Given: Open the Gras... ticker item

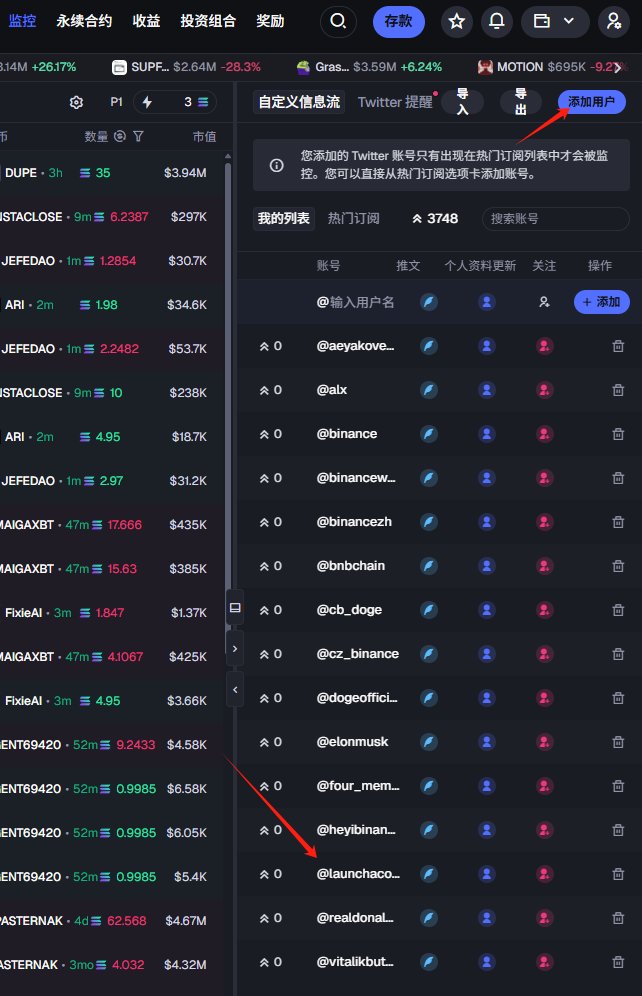Looking at the screenshot, I should pos(369,67).
